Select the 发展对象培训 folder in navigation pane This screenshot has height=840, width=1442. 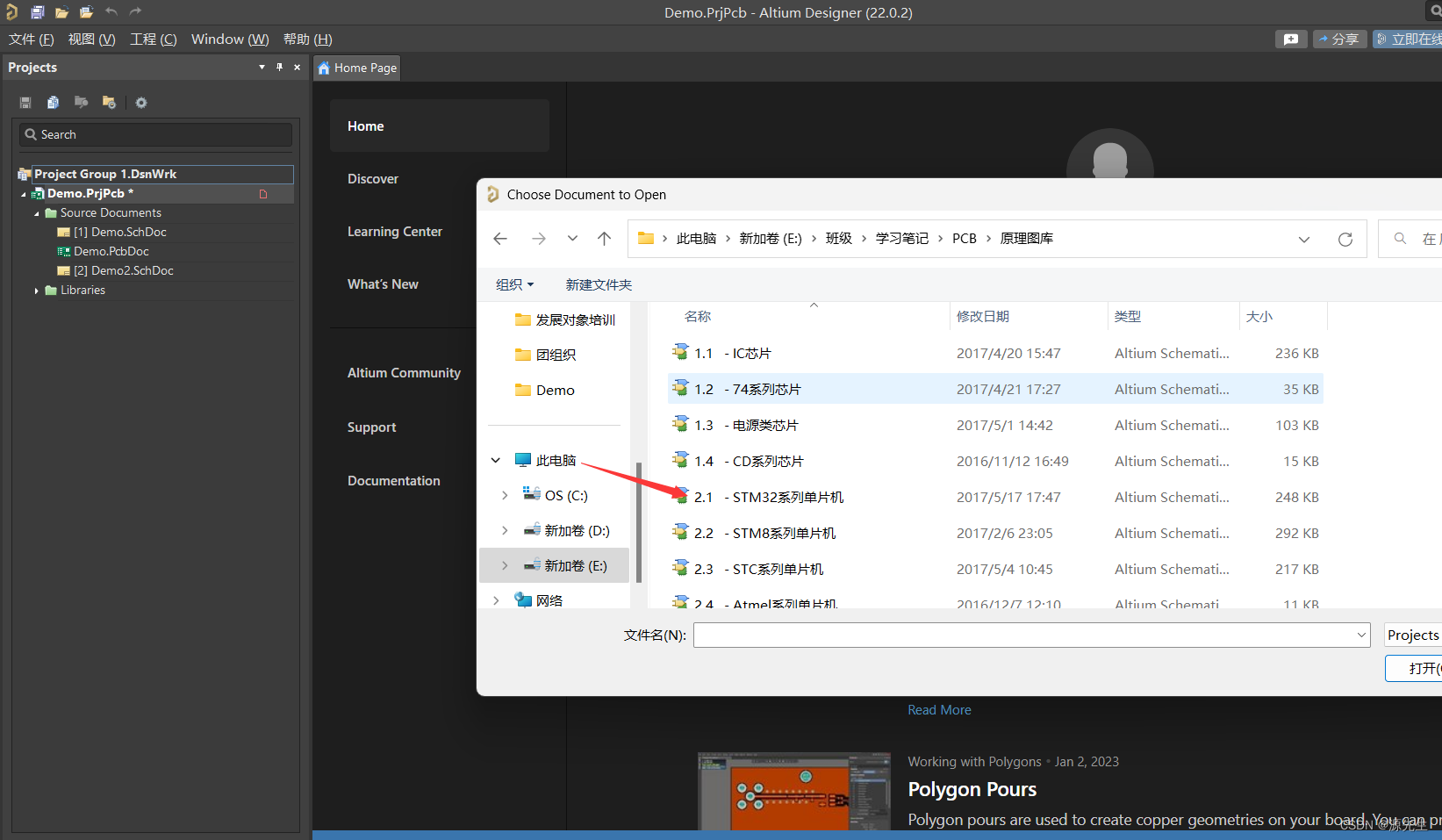pyautogui.click(x=565, y=319)
